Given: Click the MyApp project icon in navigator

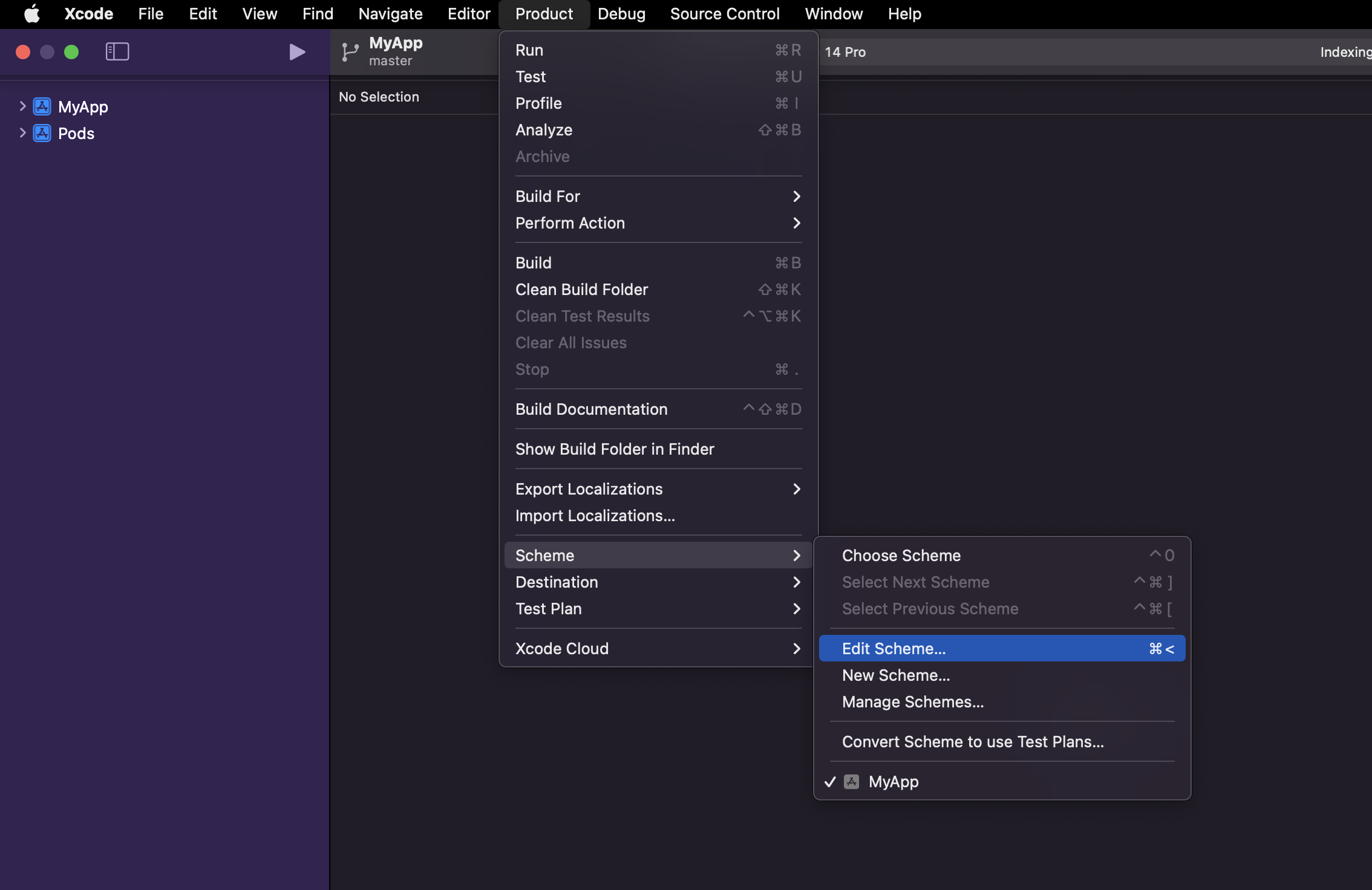Looking at the screenshot, I should coord(42,106).
